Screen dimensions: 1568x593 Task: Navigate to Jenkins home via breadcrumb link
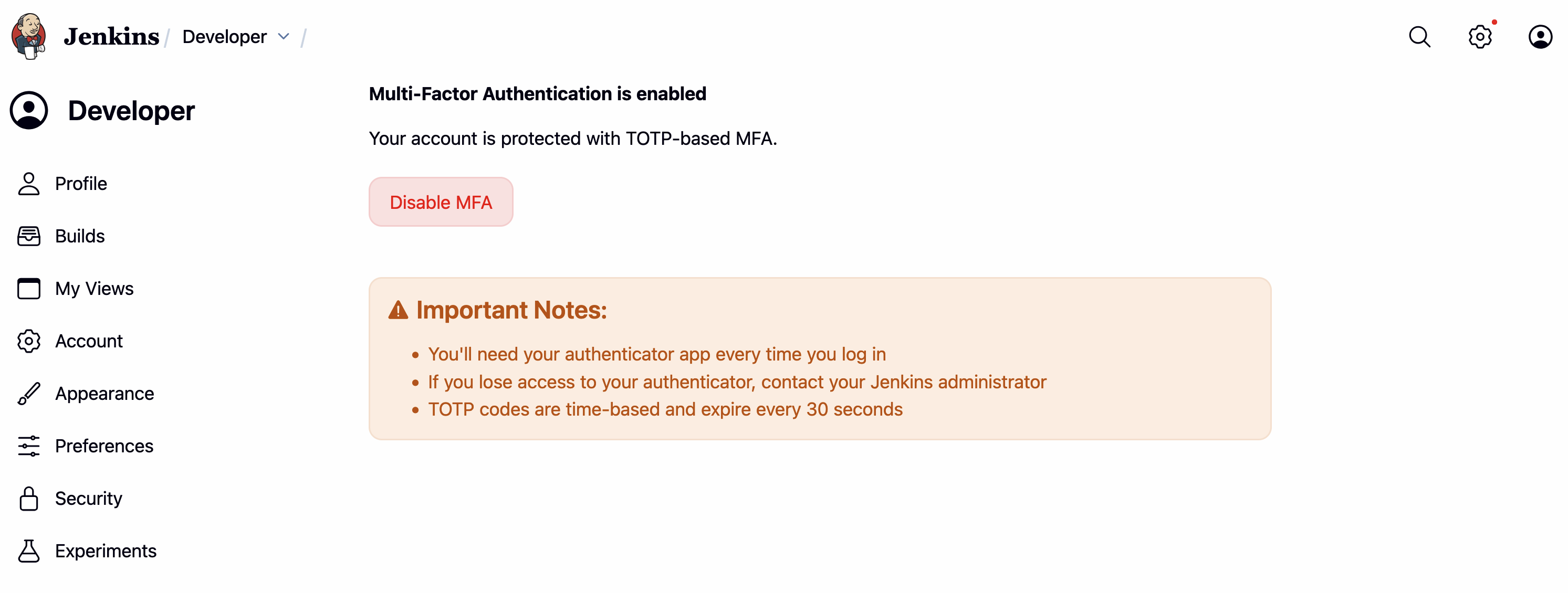[x=111, y=37]
